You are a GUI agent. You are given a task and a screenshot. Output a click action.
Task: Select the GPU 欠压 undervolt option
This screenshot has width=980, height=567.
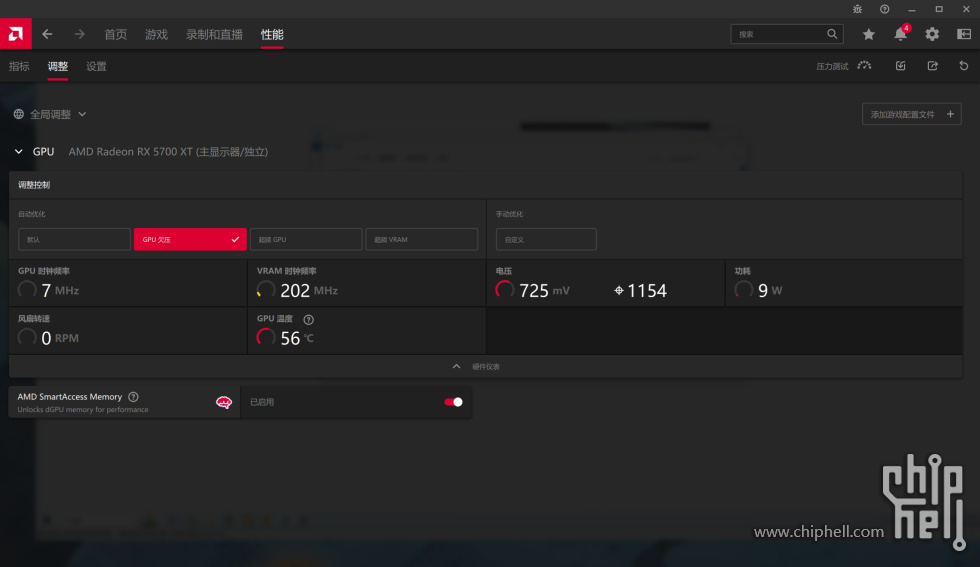point(190,239)
